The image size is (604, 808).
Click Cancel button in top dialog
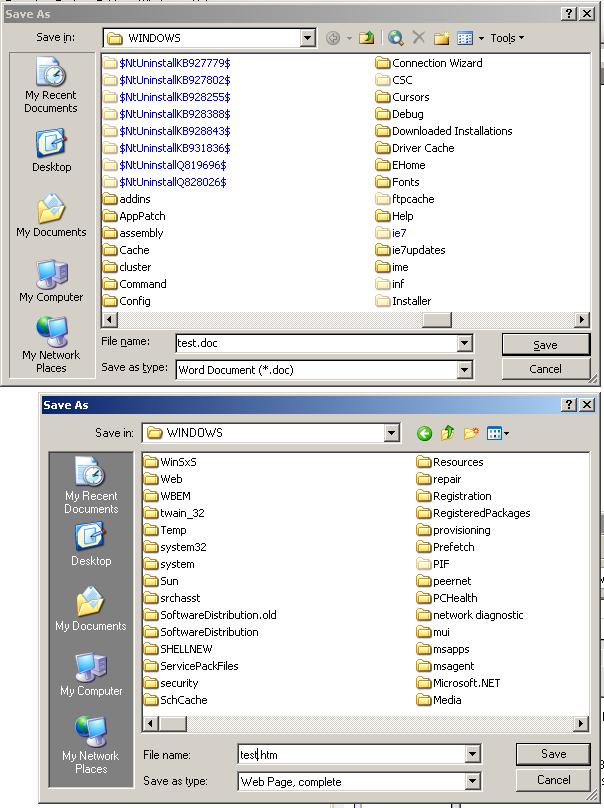pyautogui.click(x=546, y=369)
